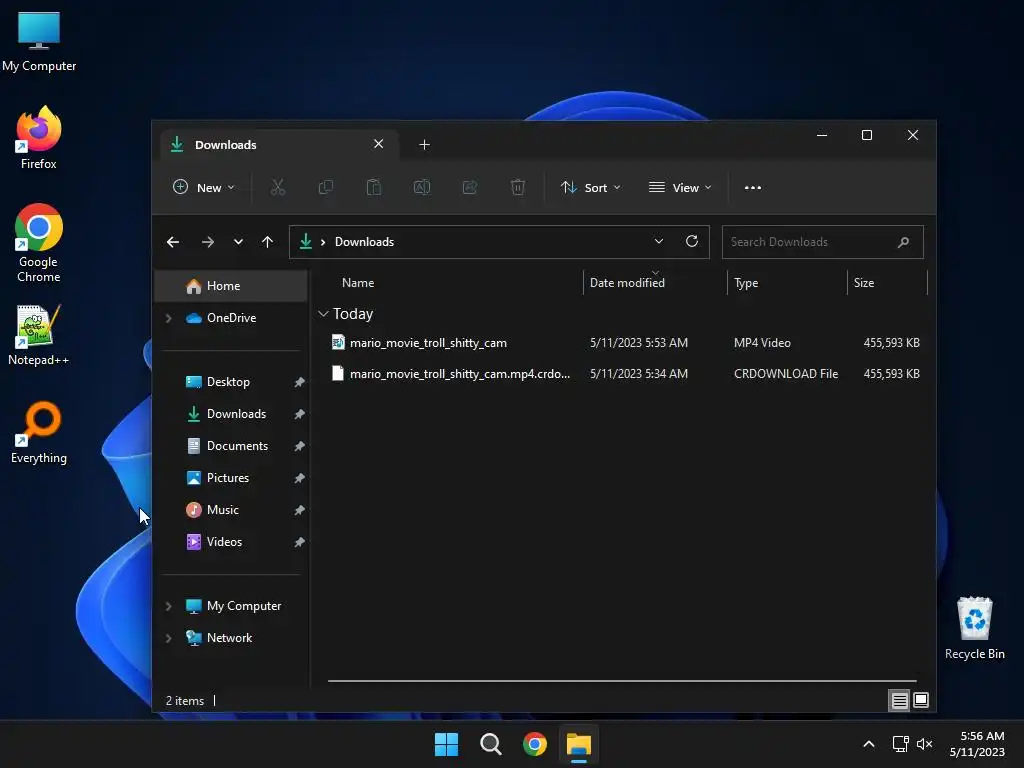Click the muted volume icon in tray
The height and width of the screenshot is (768, 1024).
point(925,744)
